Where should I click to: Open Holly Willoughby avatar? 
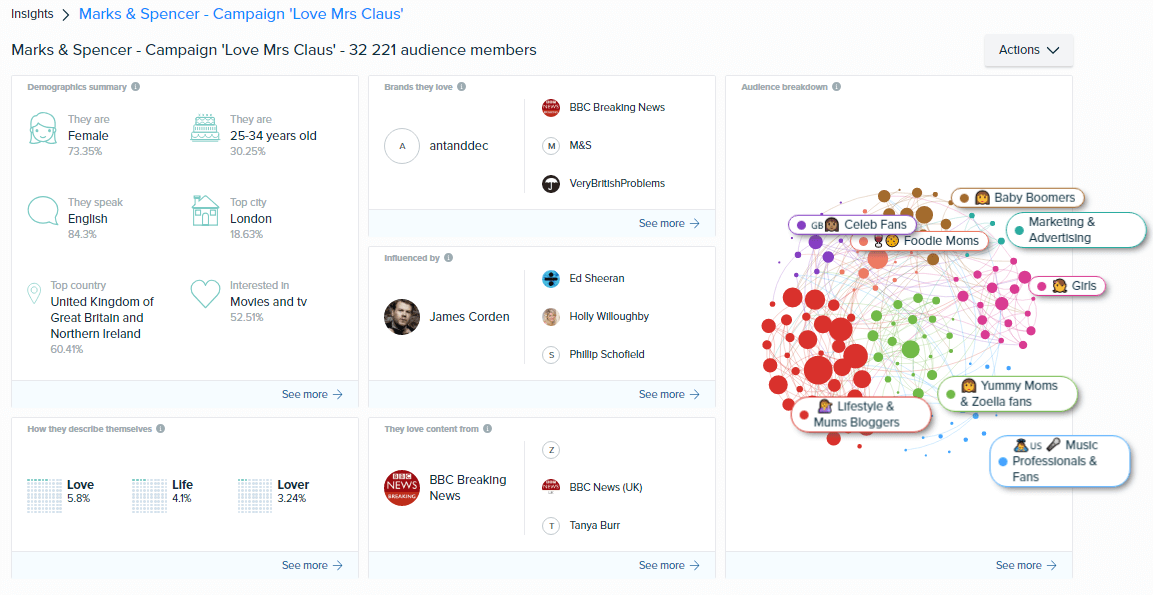point(551,317)
